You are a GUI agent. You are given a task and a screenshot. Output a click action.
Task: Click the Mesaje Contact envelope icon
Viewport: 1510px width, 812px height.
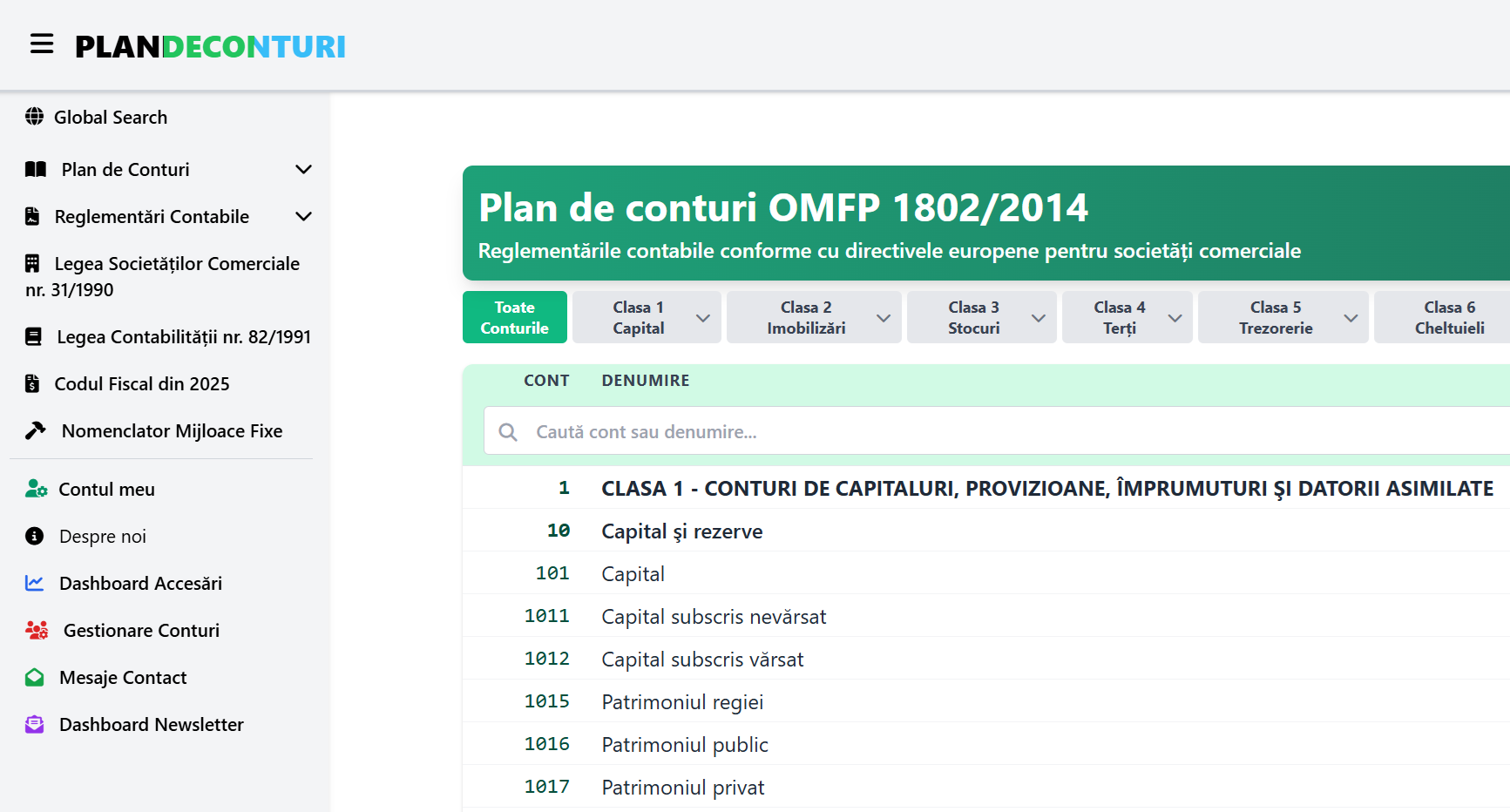coord(35,677)
